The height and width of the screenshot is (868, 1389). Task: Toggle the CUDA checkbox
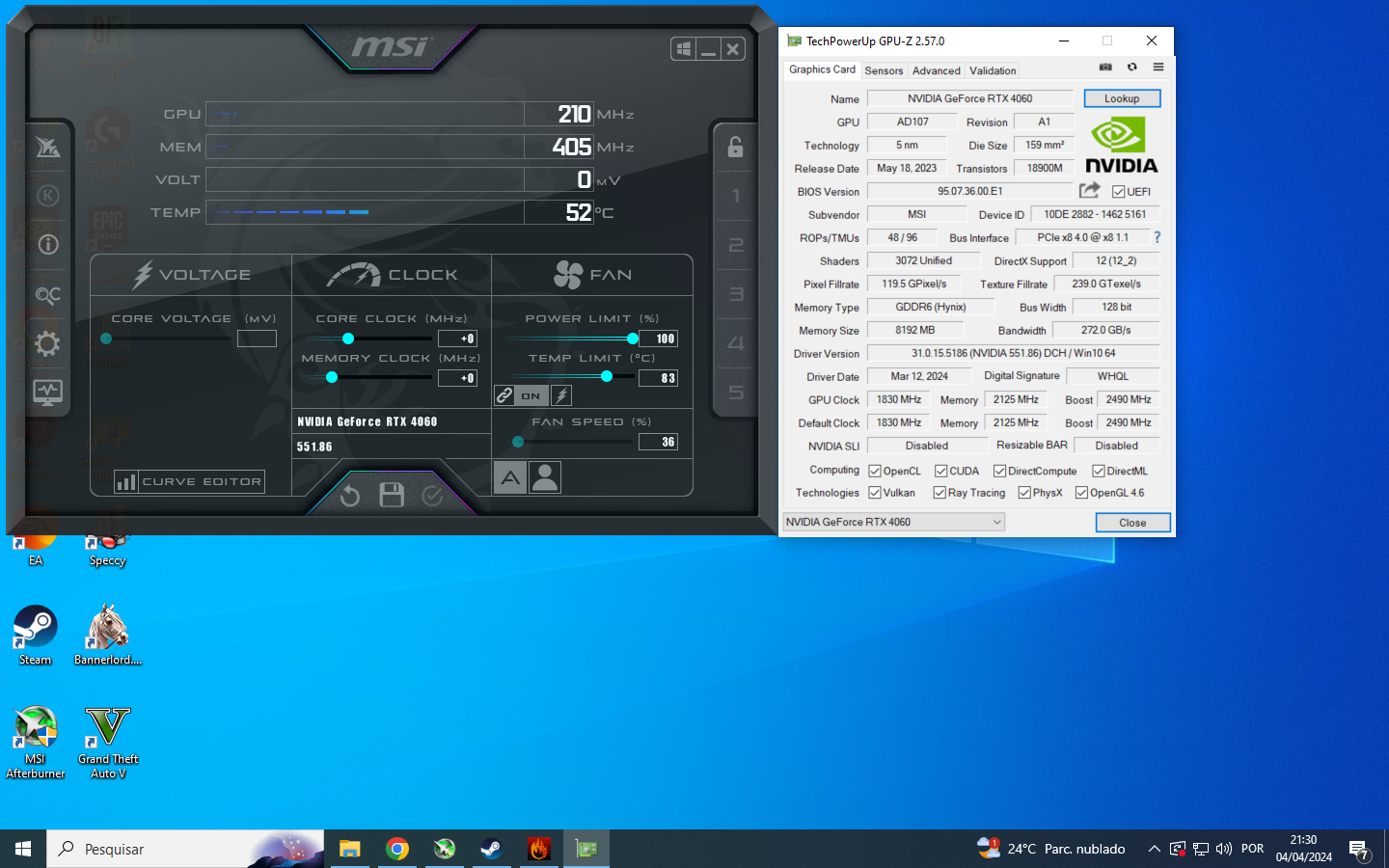point(940,472)
